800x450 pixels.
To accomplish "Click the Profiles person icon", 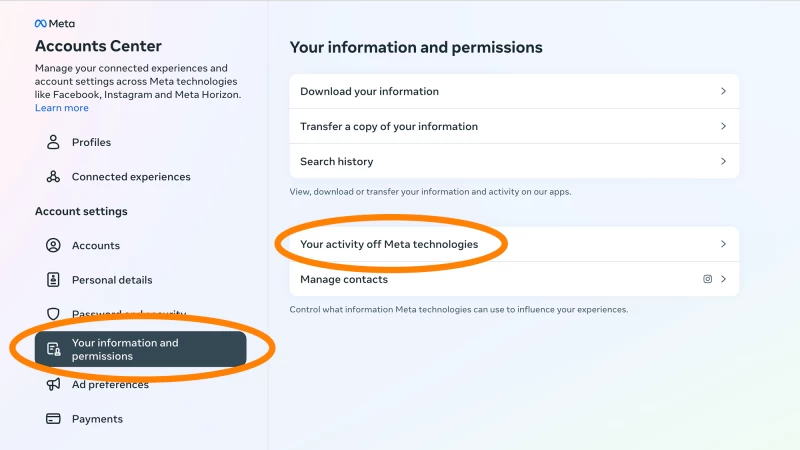I will [53, 142].
